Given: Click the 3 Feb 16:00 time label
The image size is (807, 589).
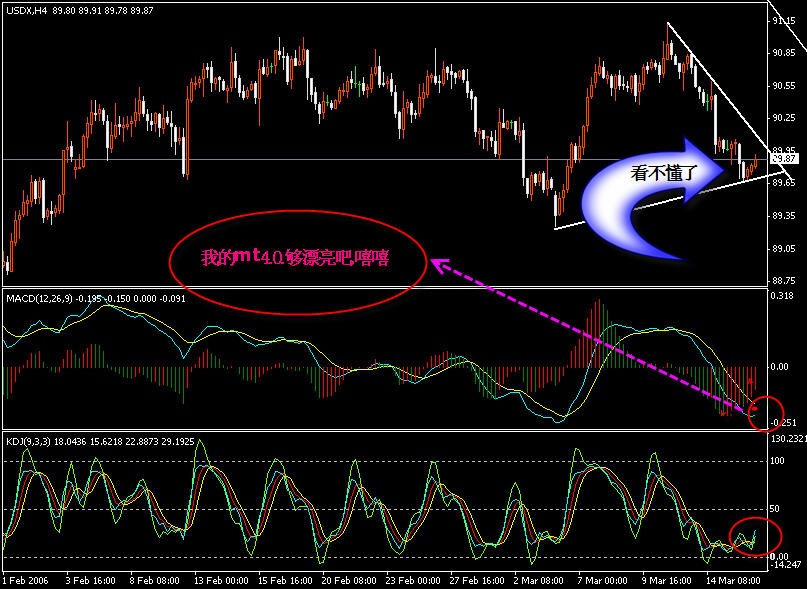Looking at the screenshot, I should click(x=91, y=581).
